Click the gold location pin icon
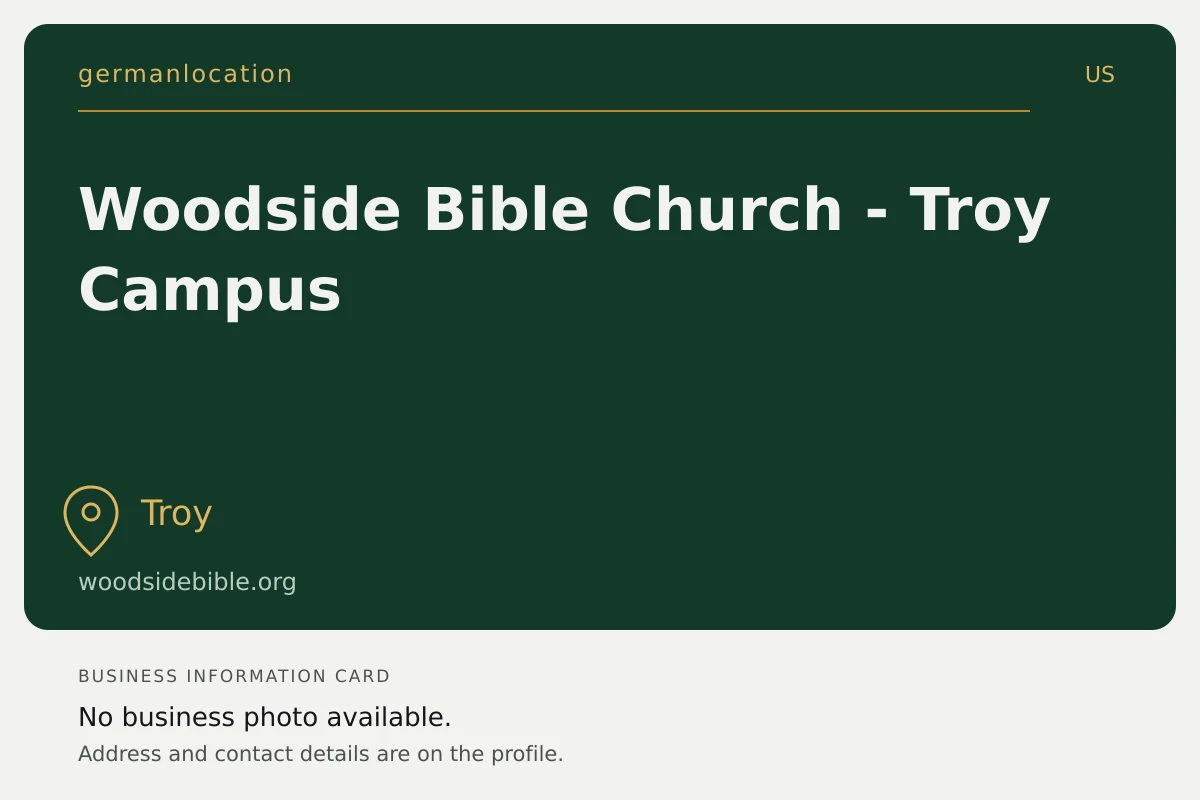Image resolution: width=1200 pixels, height=800 pixels. coord(91,520)
